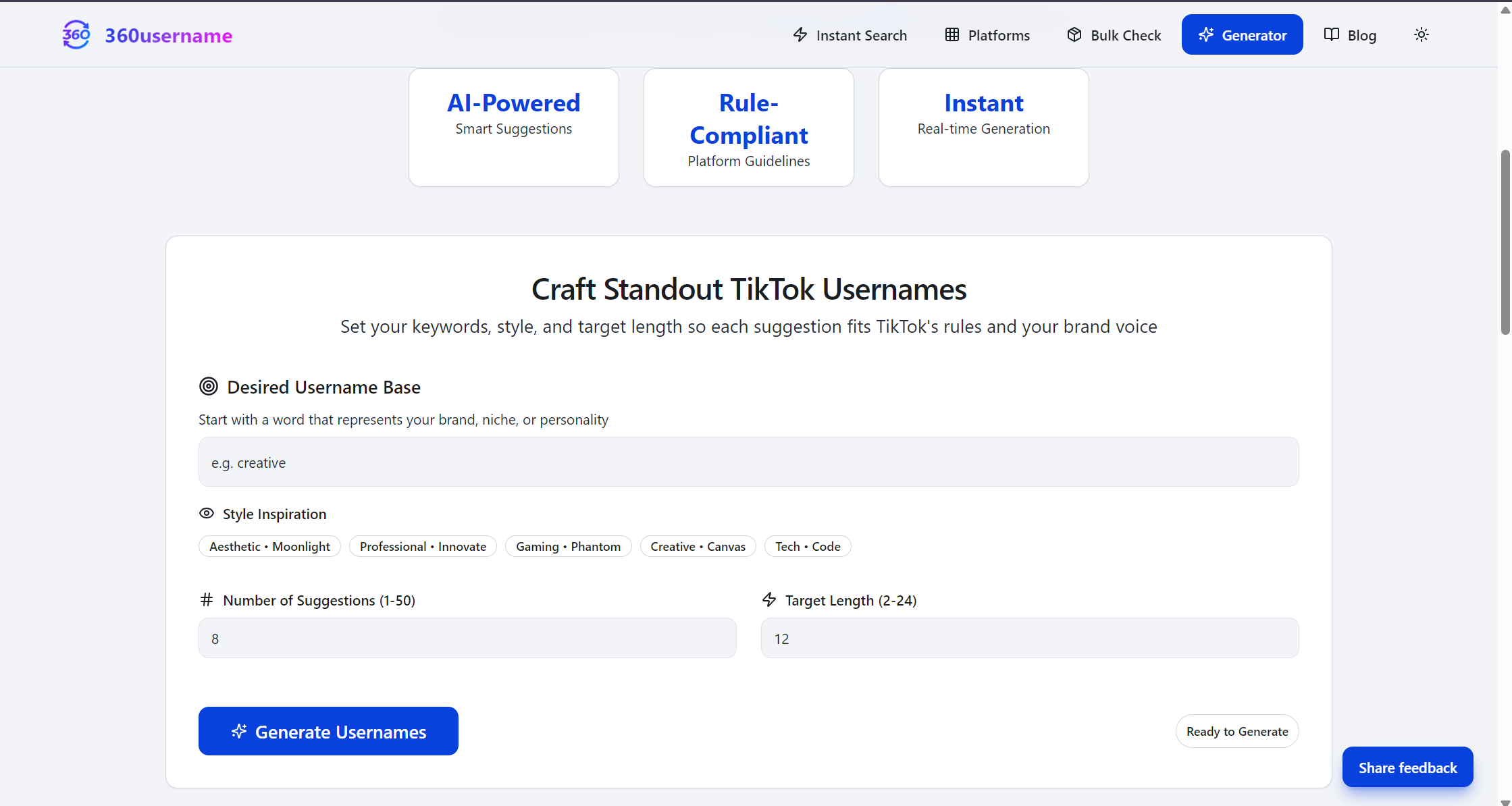Focus the Desired Username Base field
The image size is (1512, 806).
click(x=748, y=462)
